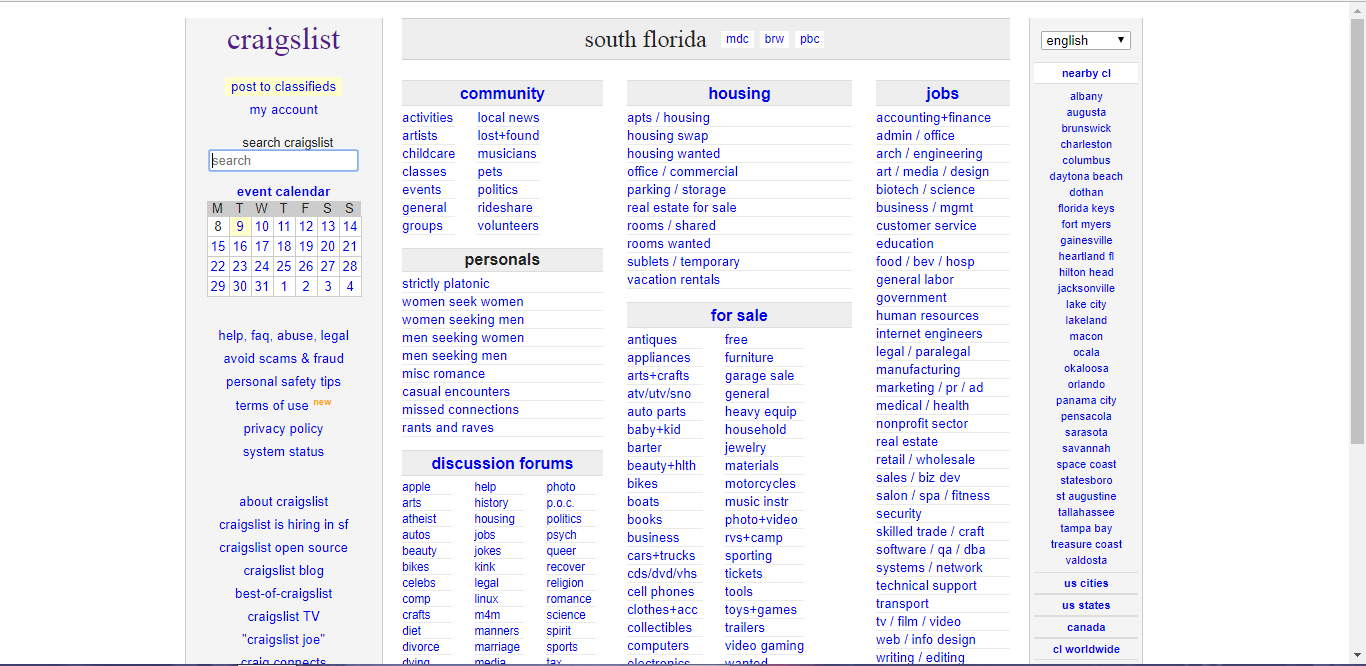The width and height of the screenshot is (1366, 666).
Task: Expand the us states section
Action: point(1085,605)
